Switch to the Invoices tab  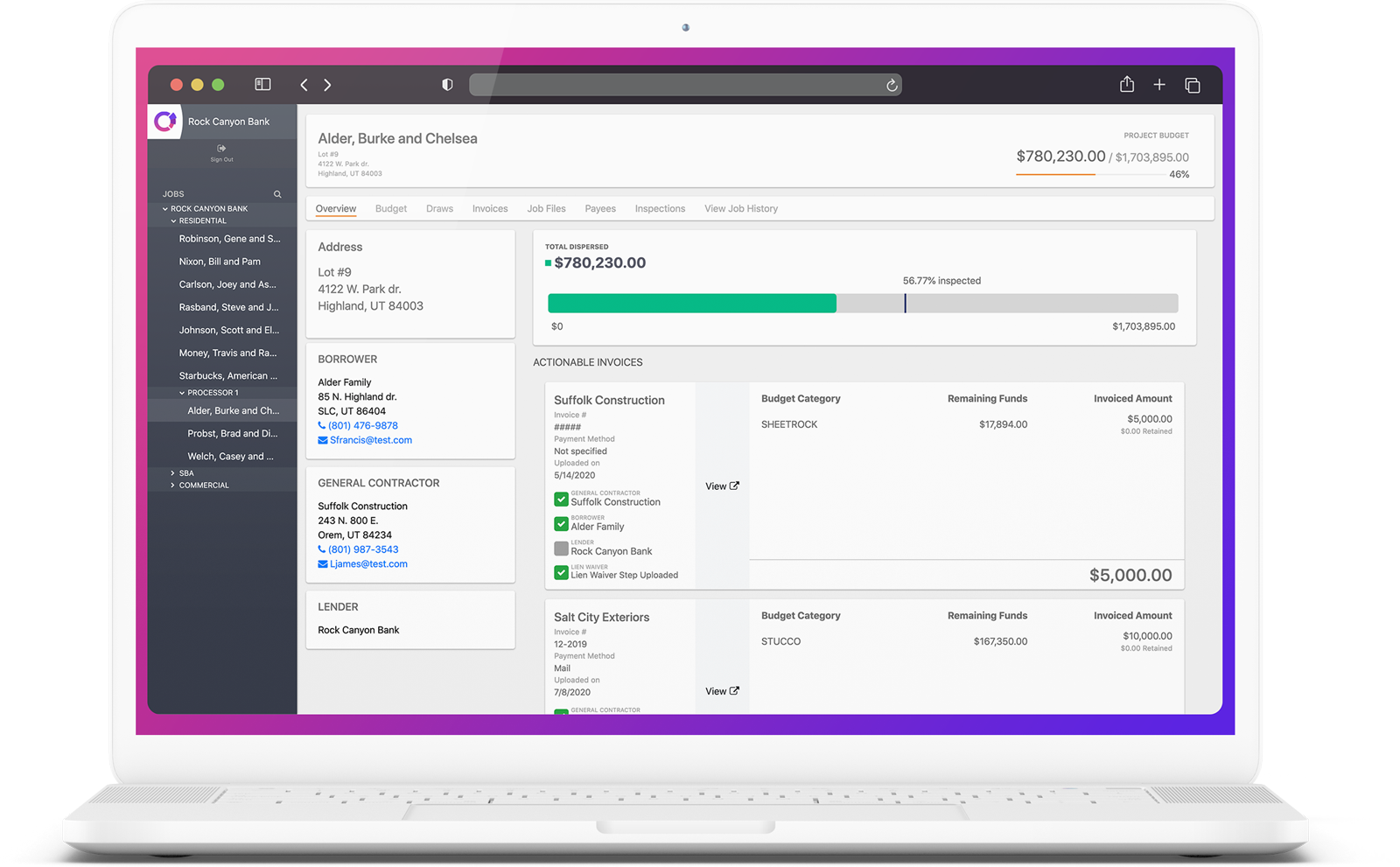490,209
